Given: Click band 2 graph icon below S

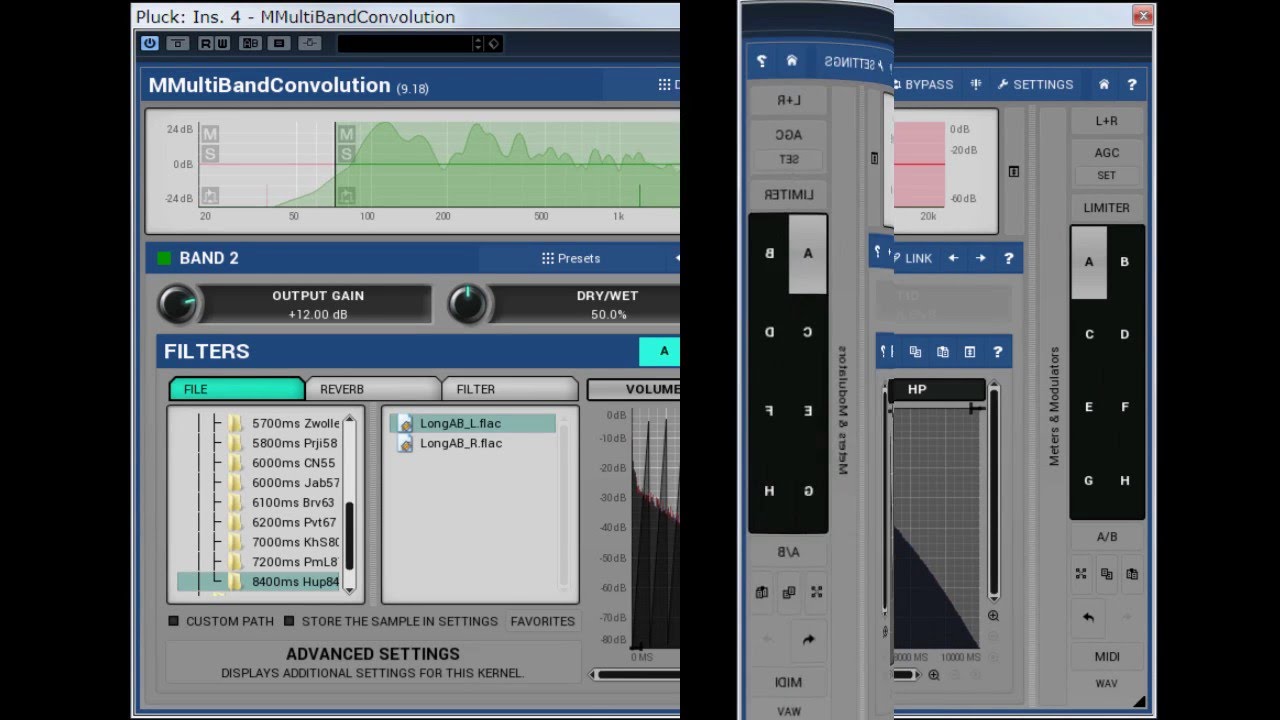Looking at the screenshot, I should (346, 194).
